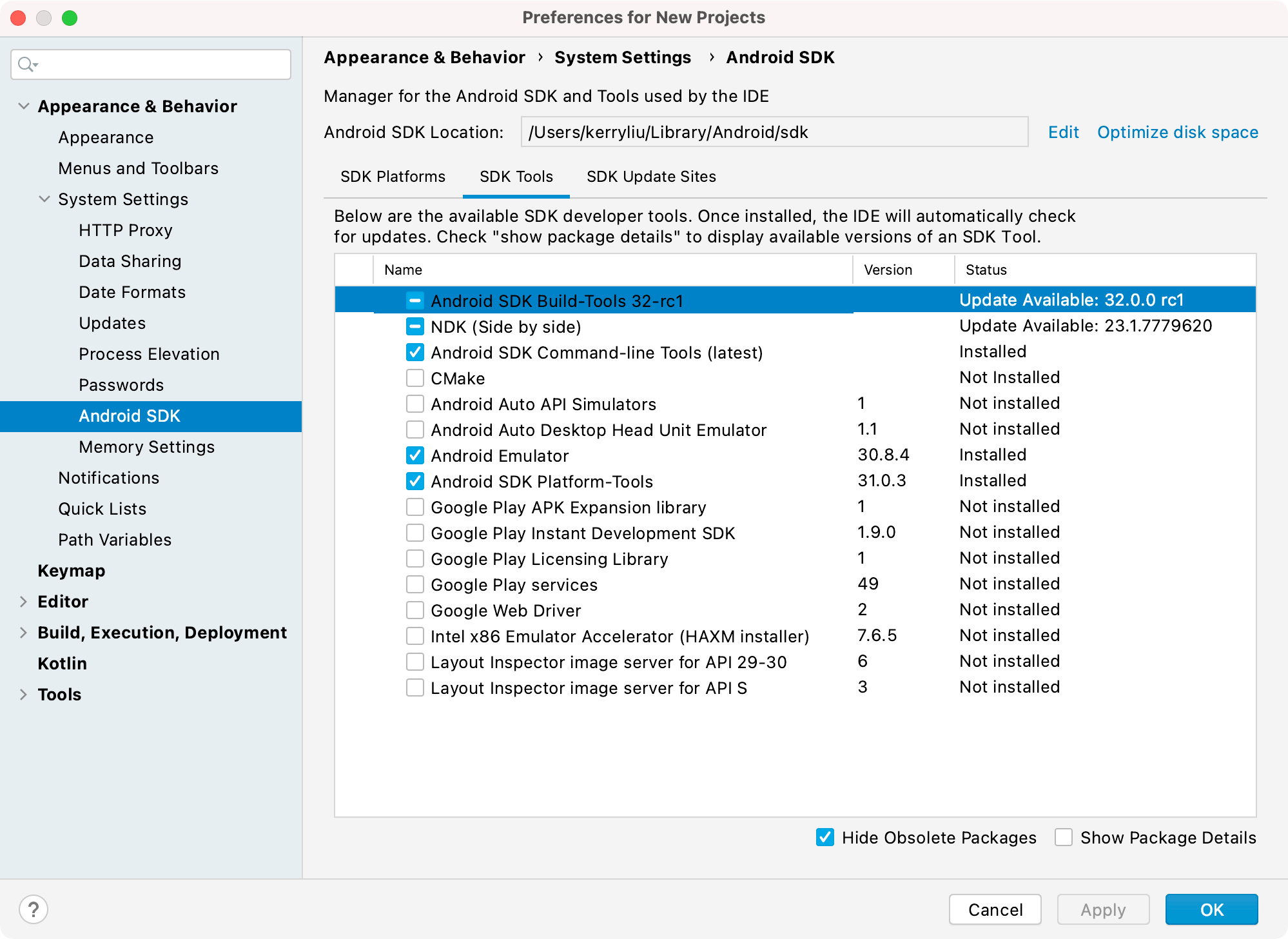
Task: Click the Android SDK Location path field
Action: coord(774,132)
